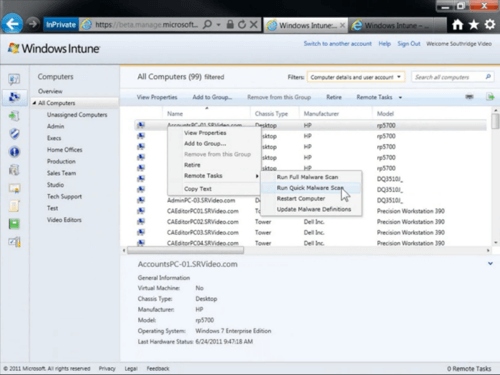Open the System Overview workspace icon
Screen dimensions: 500x375
pos(14,79)
